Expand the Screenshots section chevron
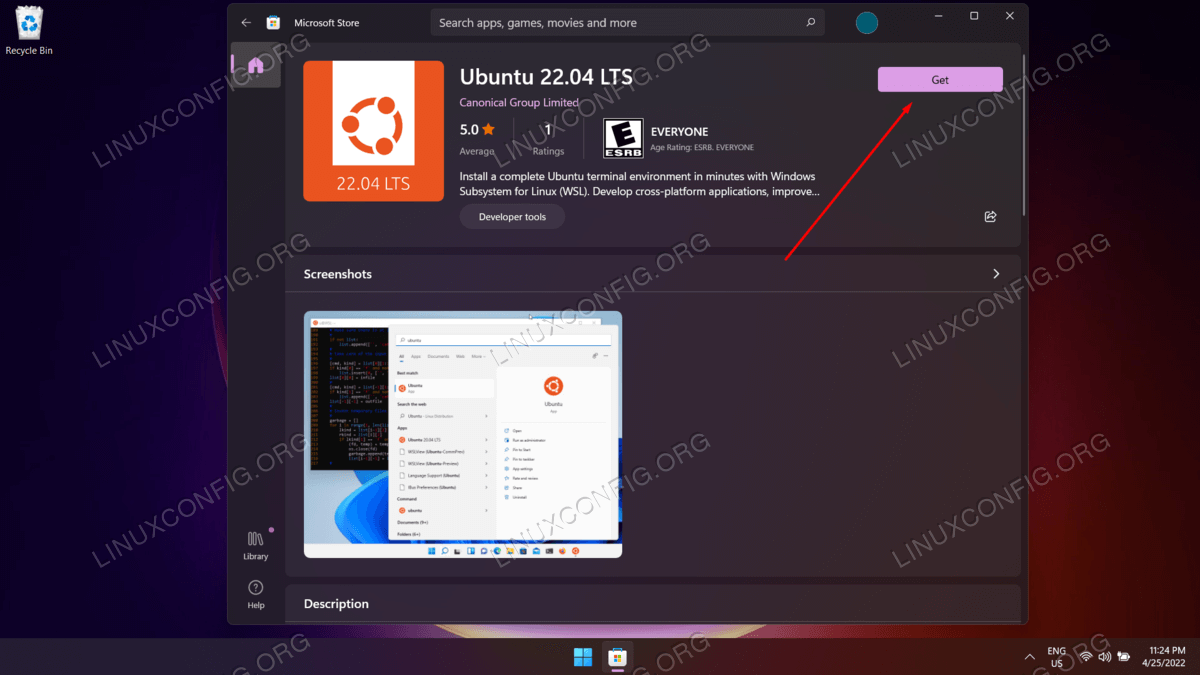This screenshot has height=675, width=1200. 996,274
